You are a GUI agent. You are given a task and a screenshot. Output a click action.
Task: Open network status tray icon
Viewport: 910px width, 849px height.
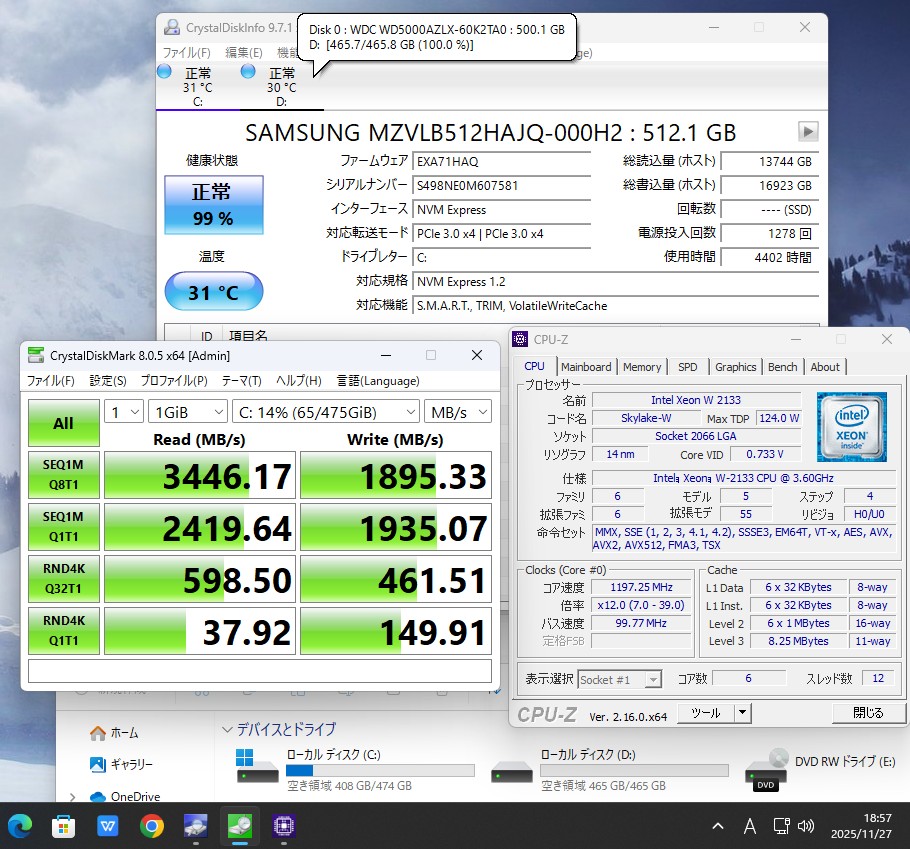[x=781, y=826]
